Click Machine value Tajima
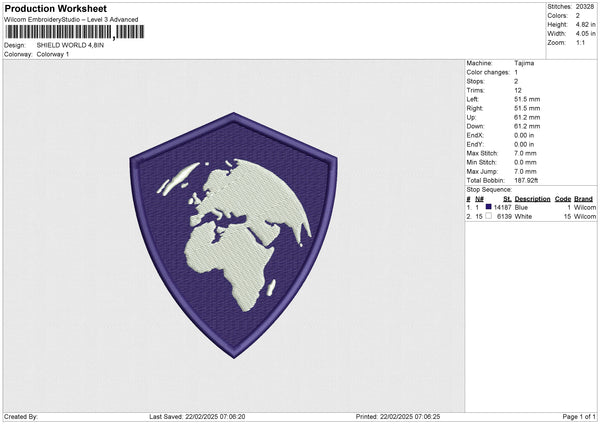 click(524, 63)
